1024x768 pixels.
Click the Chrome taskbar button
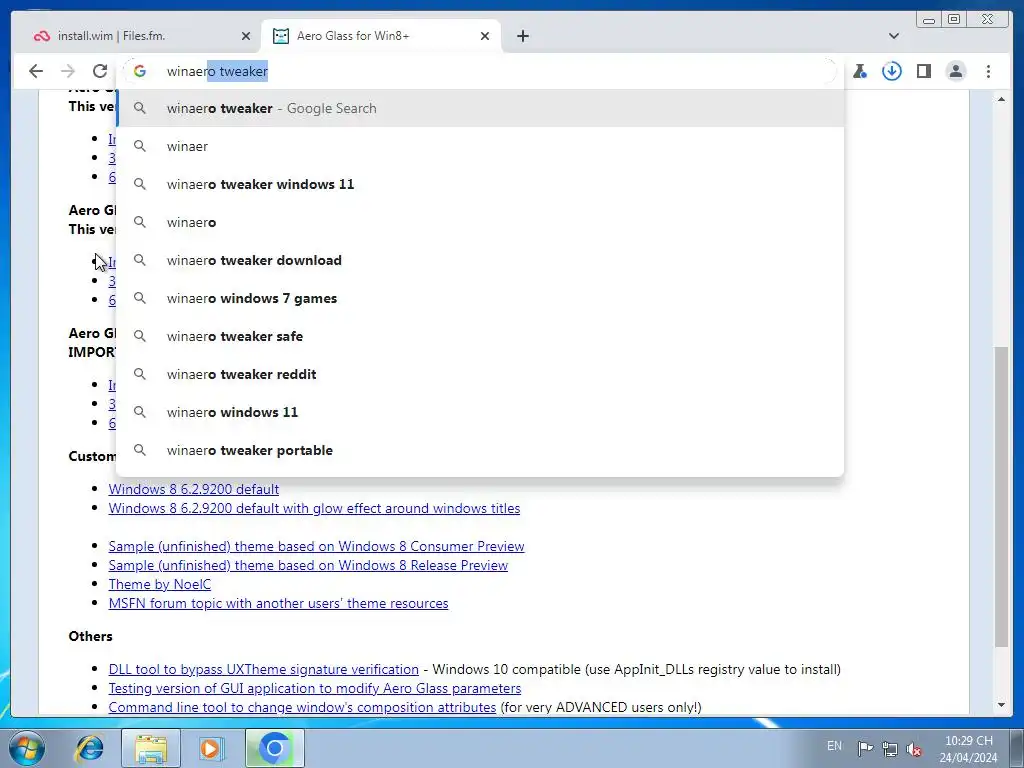(274, 748)
